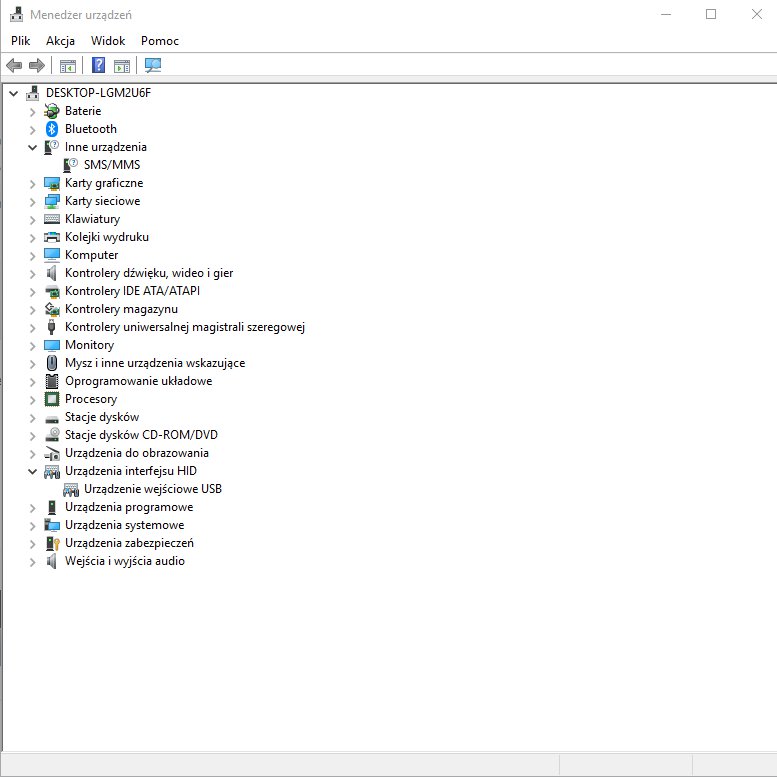Click the Urządzenia do obrazowania scanner icon
Screen dimensions: 777x777
pos(52,453)
